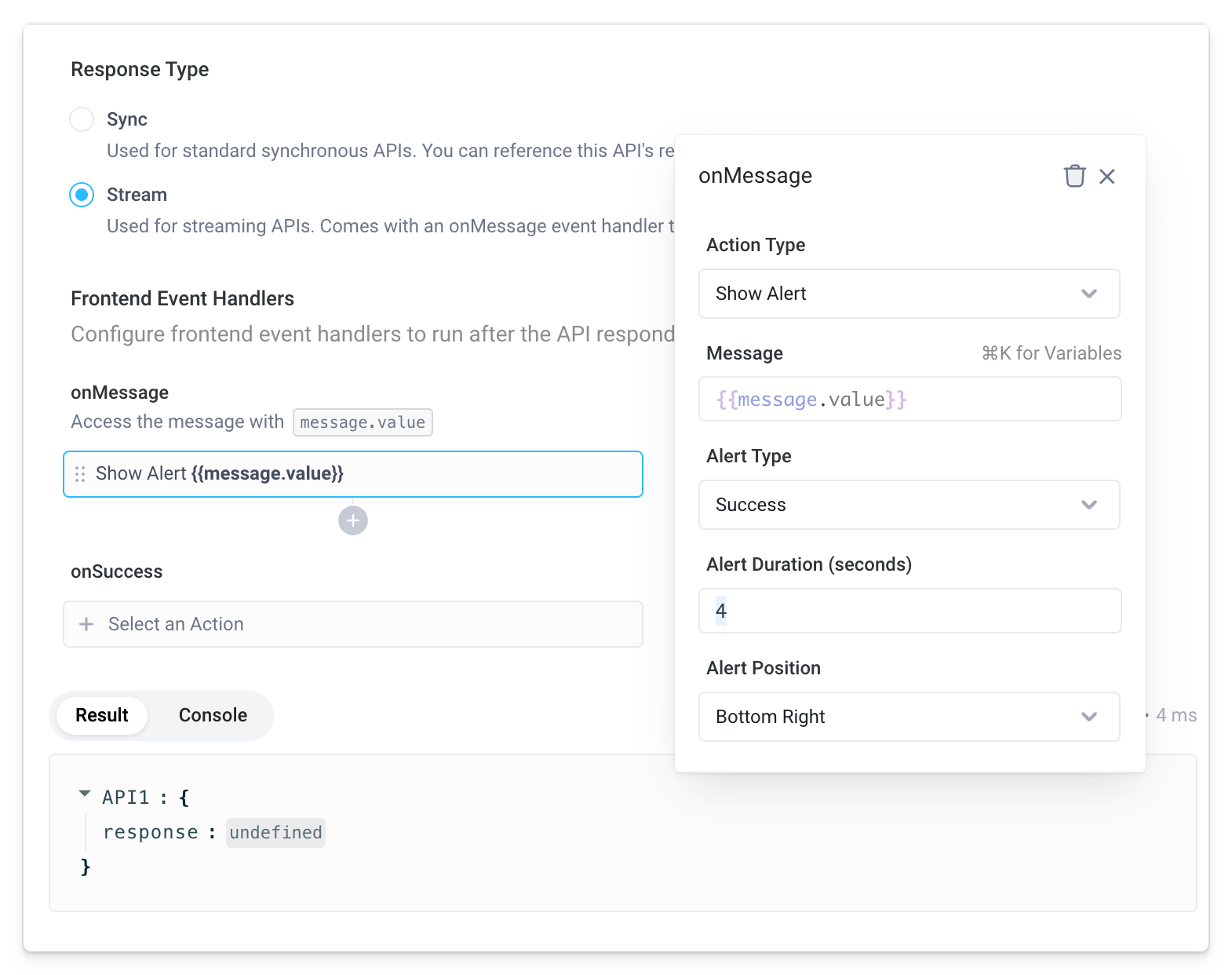Click the chevron on the Alert Position dropdown
The width and height of the screenshot is (1232, 975).
click(x=1089, y=716)
